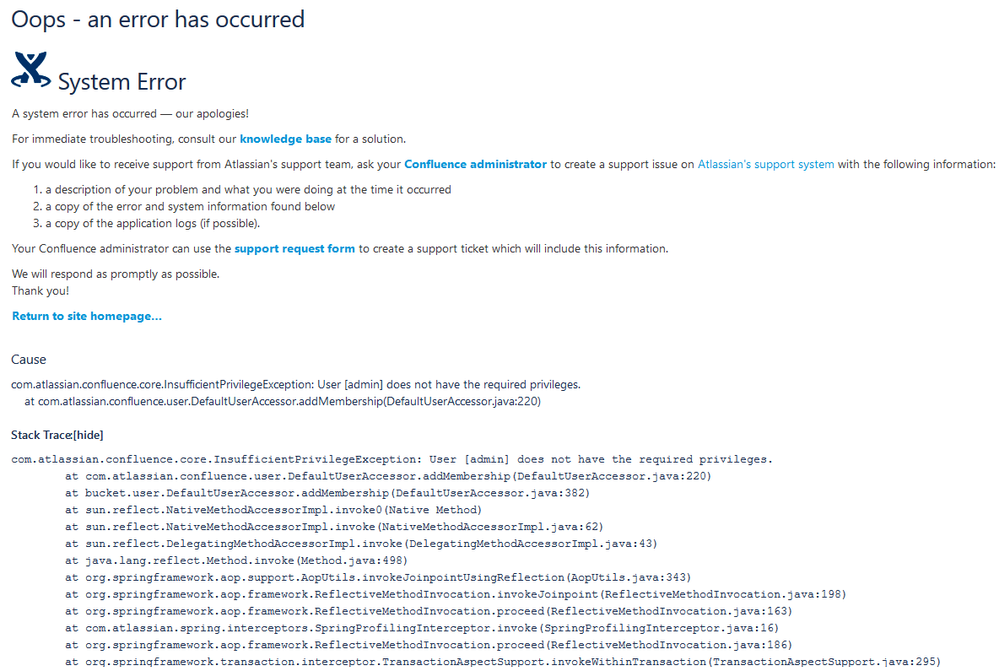This screenshot has height=667, width=999.
Task: Select stack line bucket.user.DefaultUserAccessor.addMembership
Action: pos(327,493)
